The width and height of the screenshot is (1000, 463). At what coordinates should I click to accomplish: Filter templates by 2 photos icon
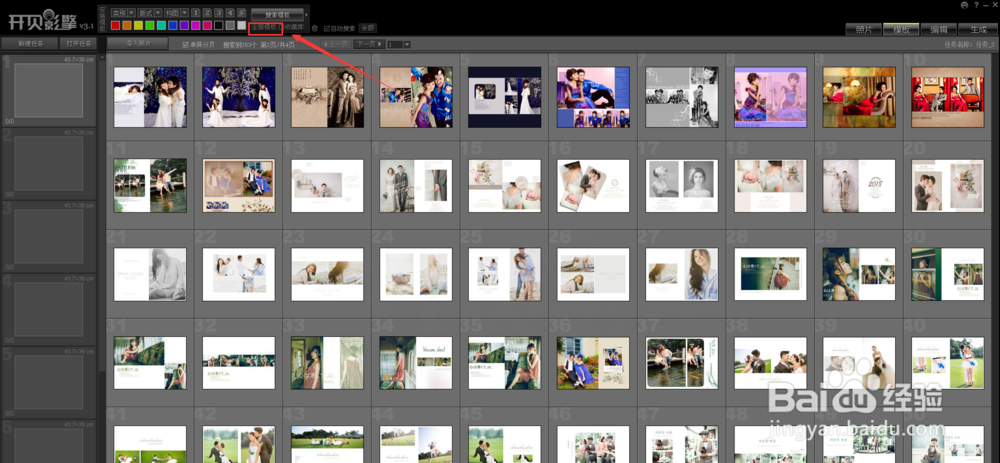pyautogui.click(x=207, y=13)
